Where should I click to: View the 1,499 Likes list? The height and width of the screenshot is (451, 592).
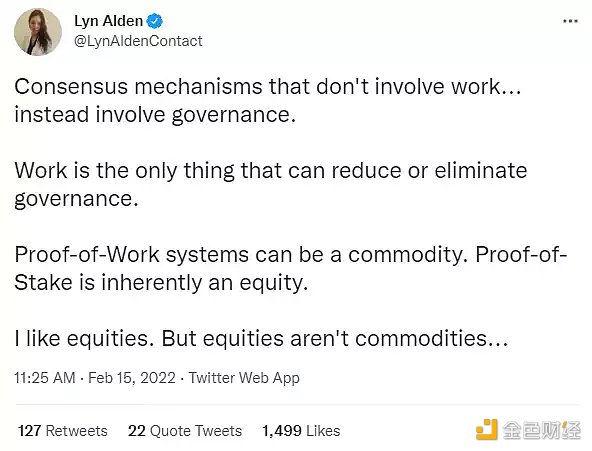click(301, 431)
